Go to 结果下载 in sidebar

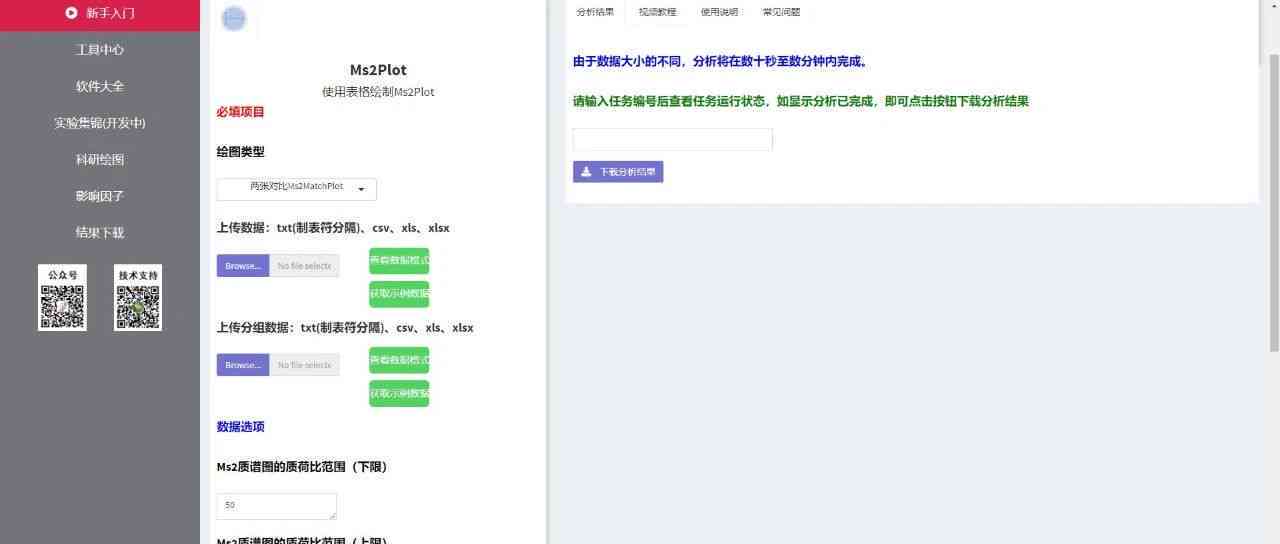coord(100,232)
